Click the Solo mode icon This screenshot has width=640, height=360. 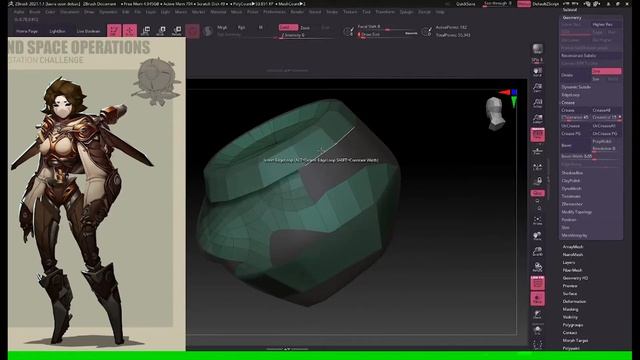click(x=538, y=329)
